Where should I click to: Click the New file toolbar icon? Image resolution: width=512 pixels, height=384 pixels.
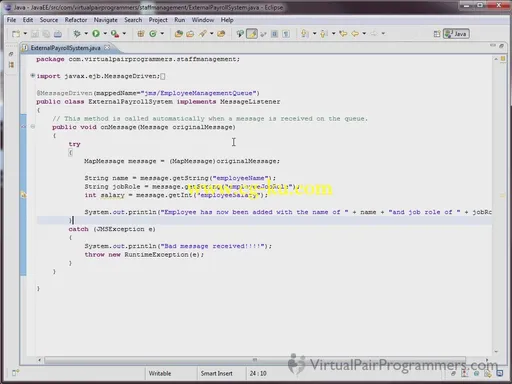pos(16,34)
